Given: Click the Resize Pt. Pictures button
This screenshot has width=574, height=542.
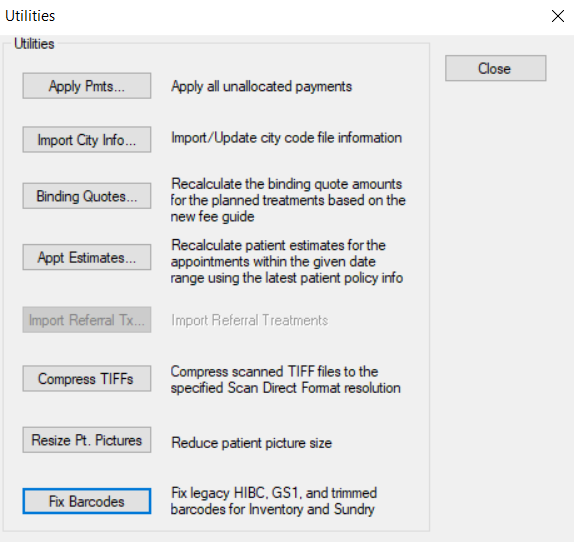Looking at the screenshot, I should point(87,440).
